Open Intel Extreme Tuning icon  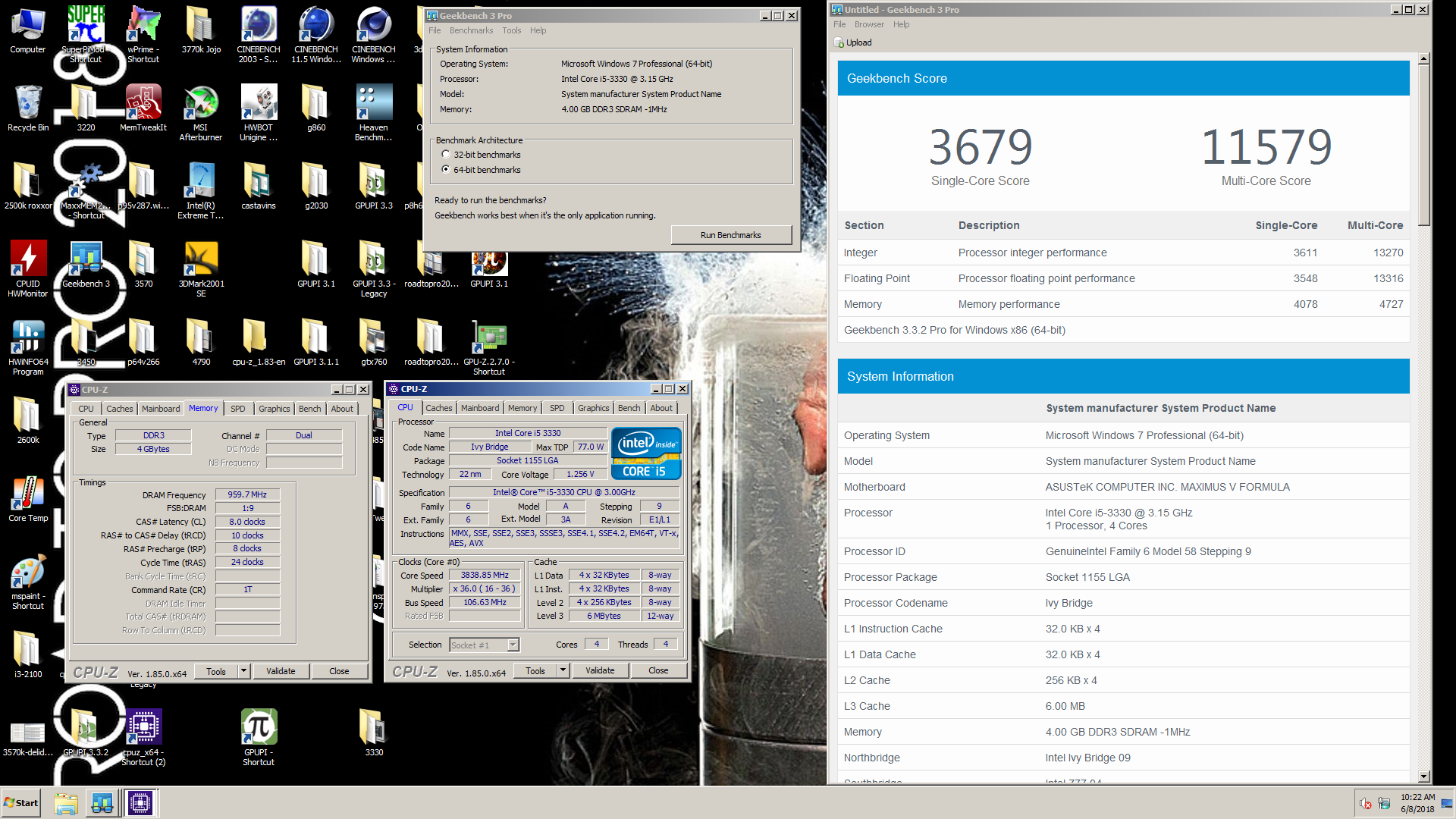click(x=201, y=190)
